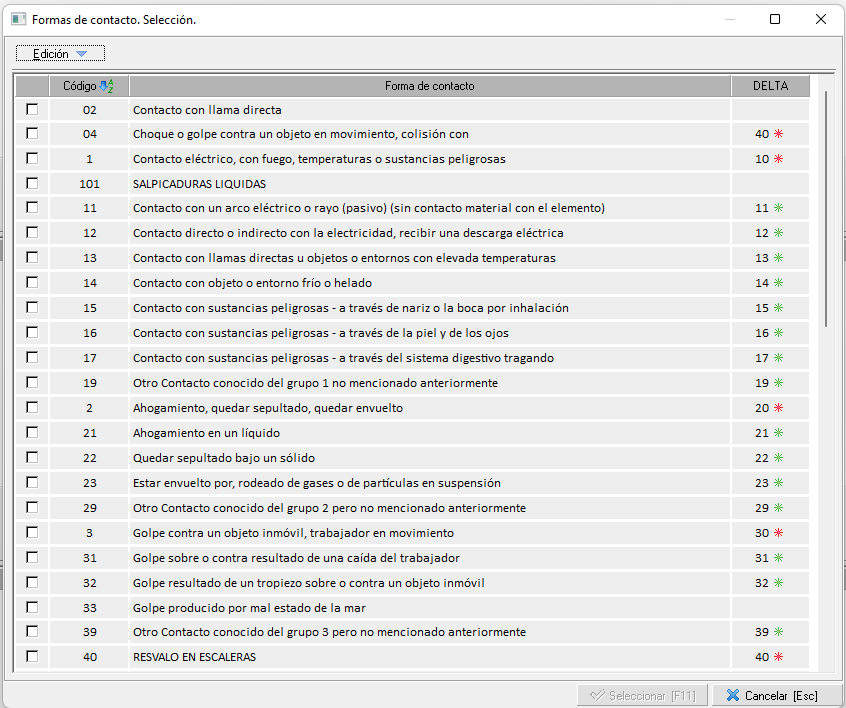
Task: Click the red asterisk in RESVALO EN ESCALERAS row
Action: [x=778, y=658]
